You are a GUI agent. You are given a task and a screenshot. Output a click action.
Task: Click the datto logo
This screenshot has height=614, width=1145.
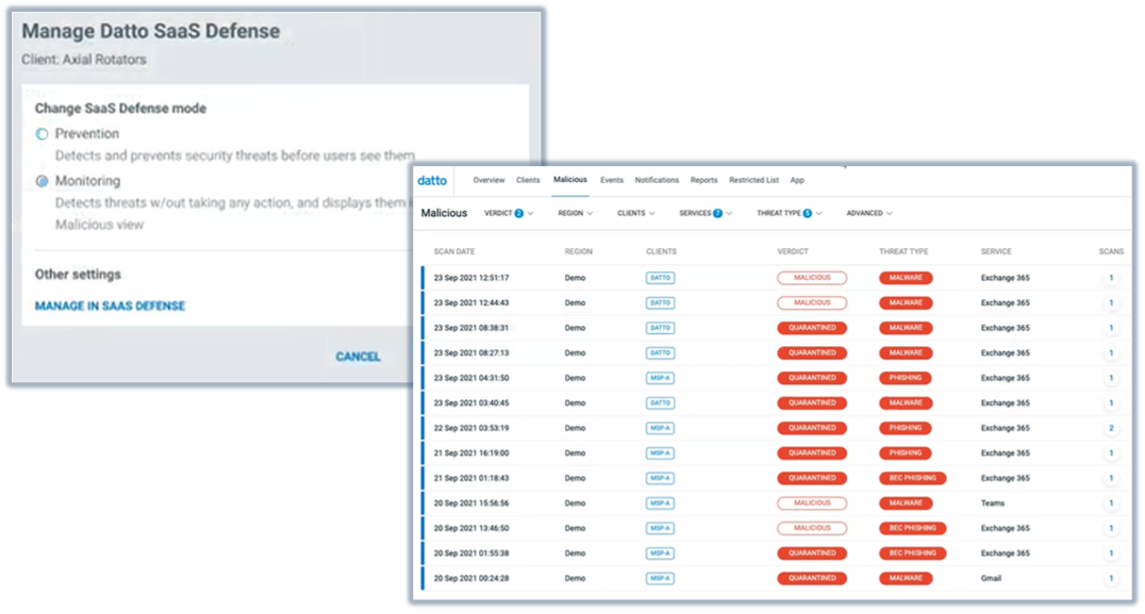coord(432,180)
